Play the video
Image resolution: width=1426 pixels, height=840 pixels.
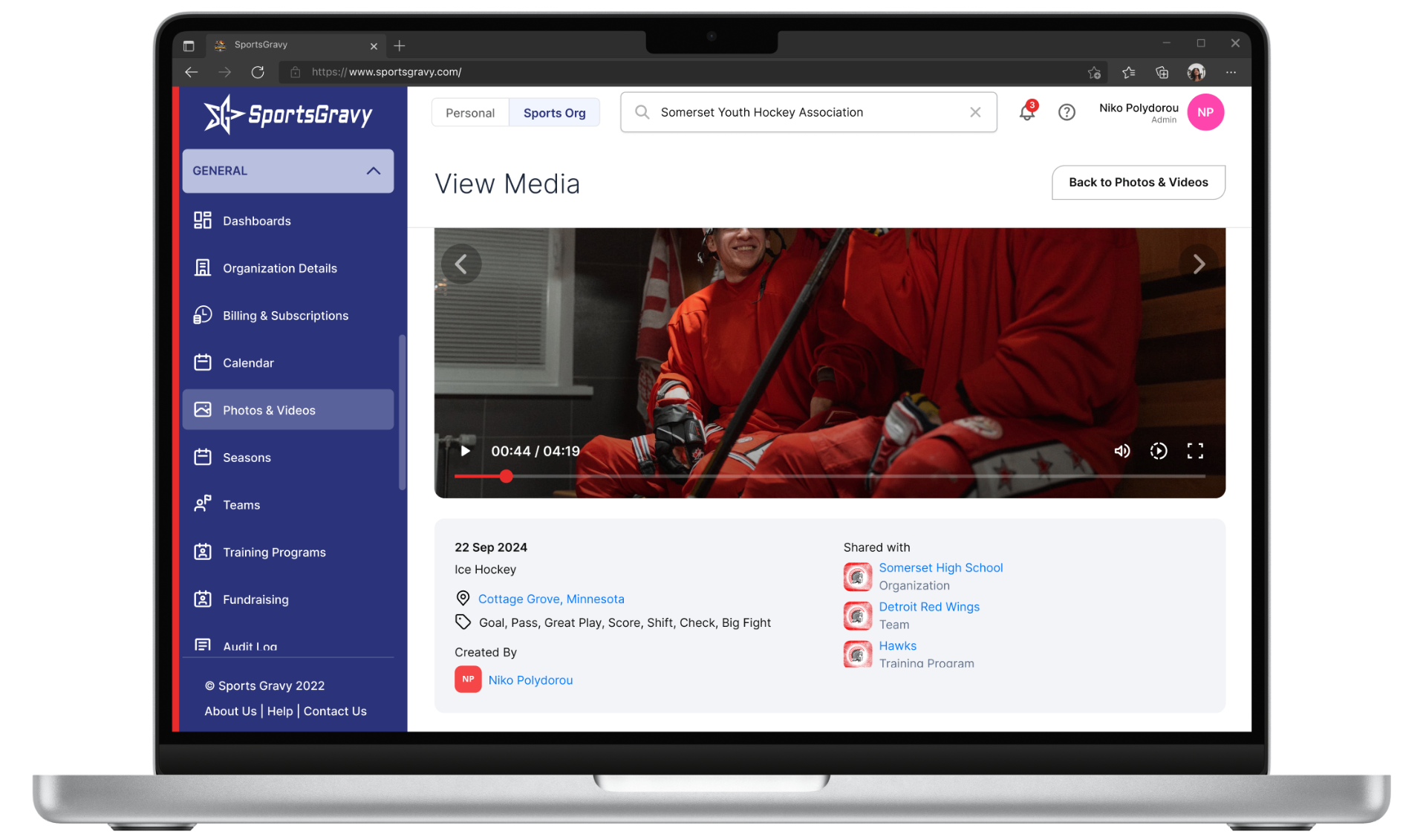(x=465, y=451)
